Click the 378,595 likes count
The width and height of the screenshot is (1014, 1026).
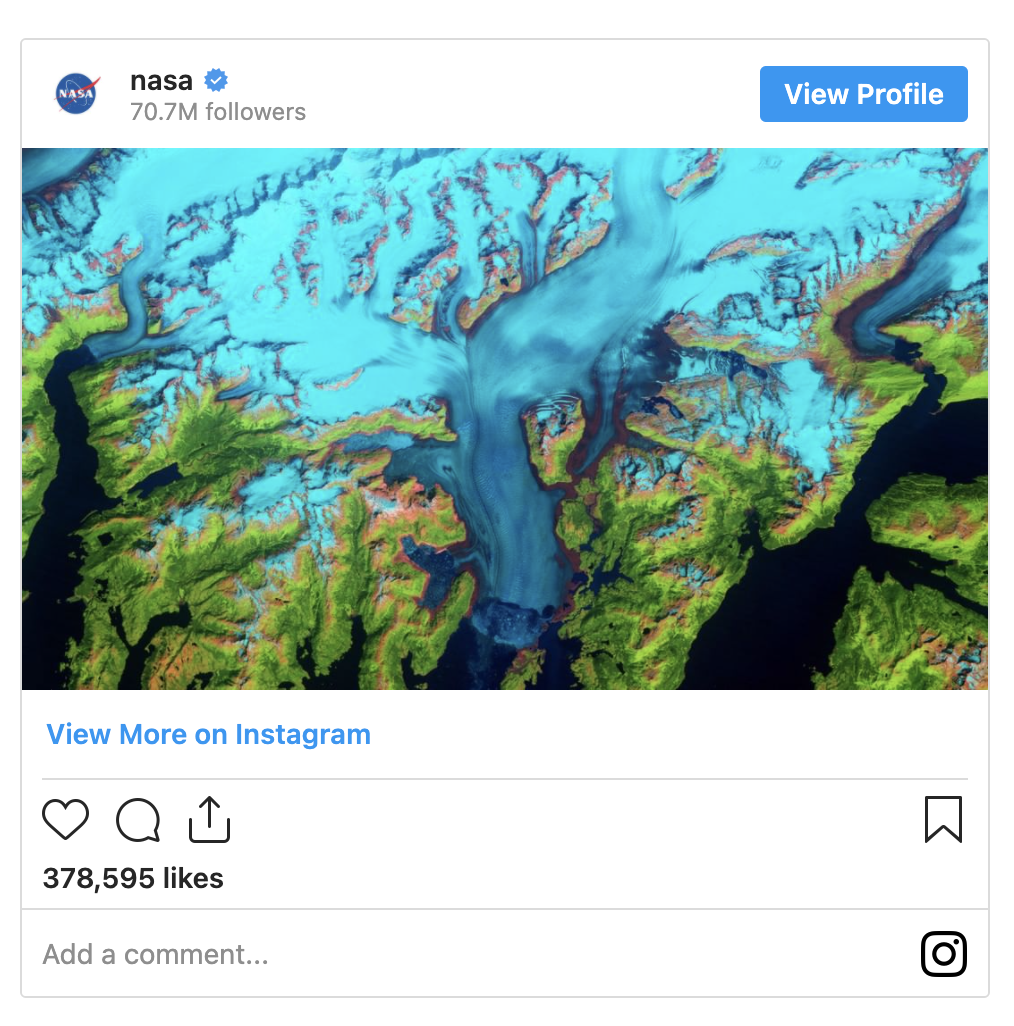132,879
